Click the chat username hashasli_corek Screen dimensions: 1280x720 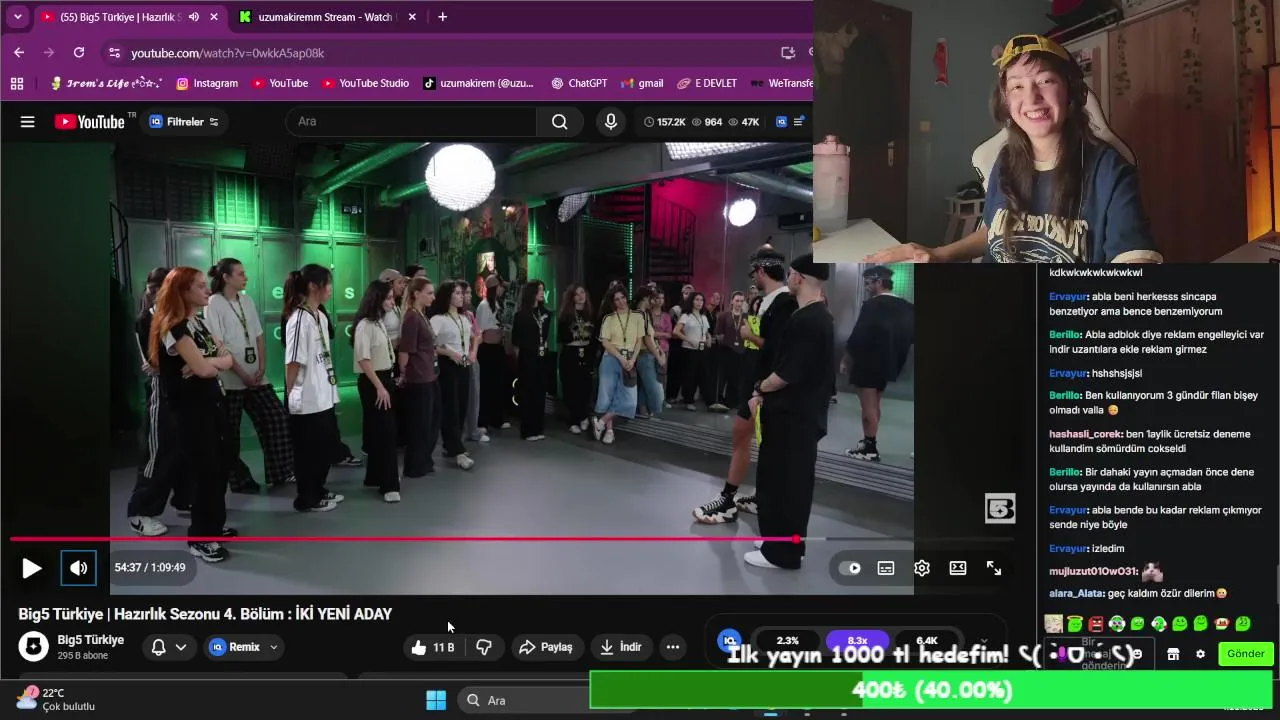point(1085,434)
